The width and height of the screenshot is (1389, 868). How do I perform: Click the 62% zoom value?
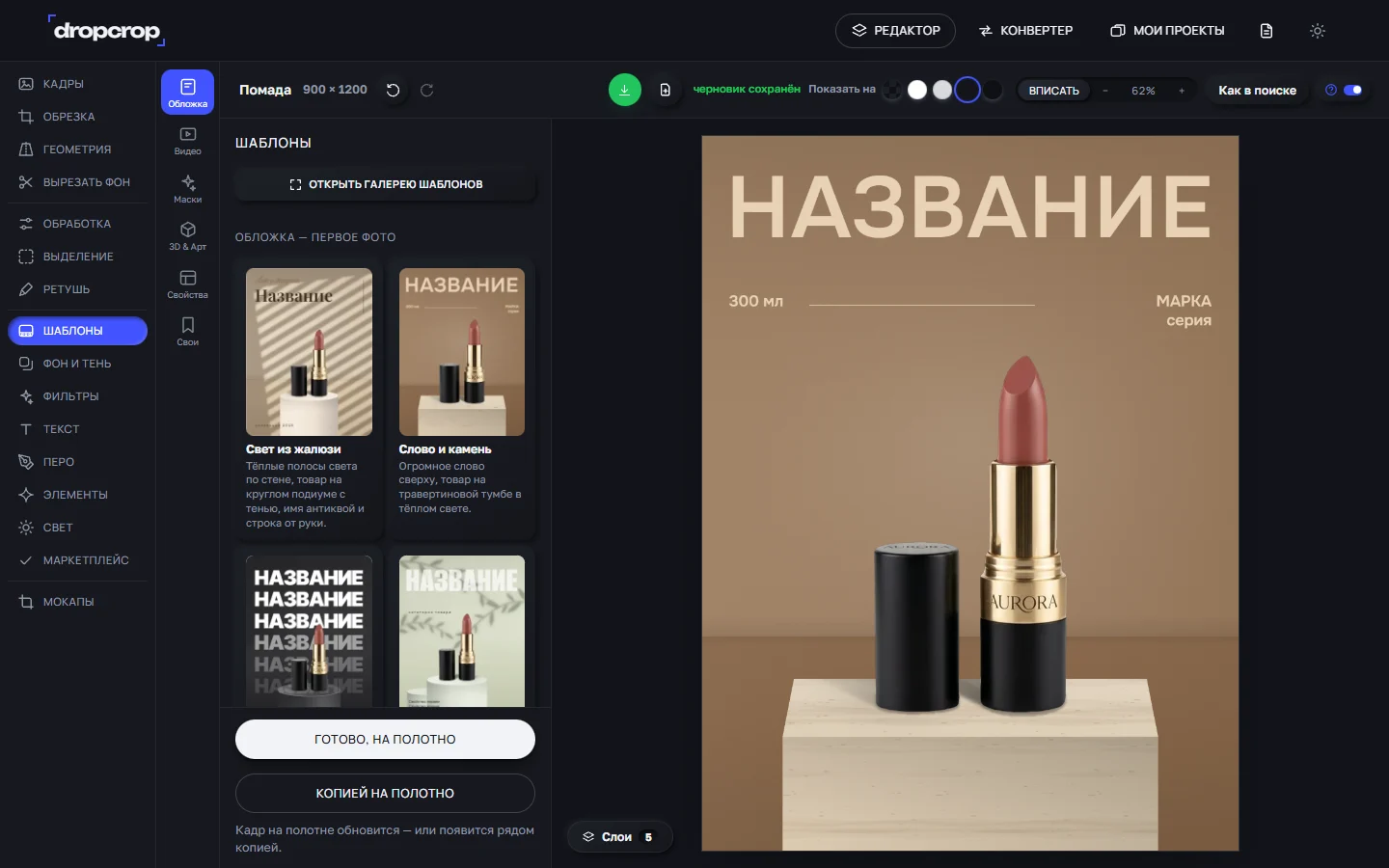coord(1143,91)
